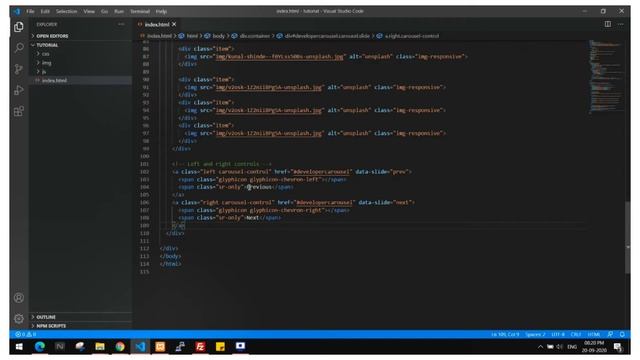This screenshot has width=640, height=360.
Task: Click the Split Editor Right icon
Action: (x=608, y=24)
